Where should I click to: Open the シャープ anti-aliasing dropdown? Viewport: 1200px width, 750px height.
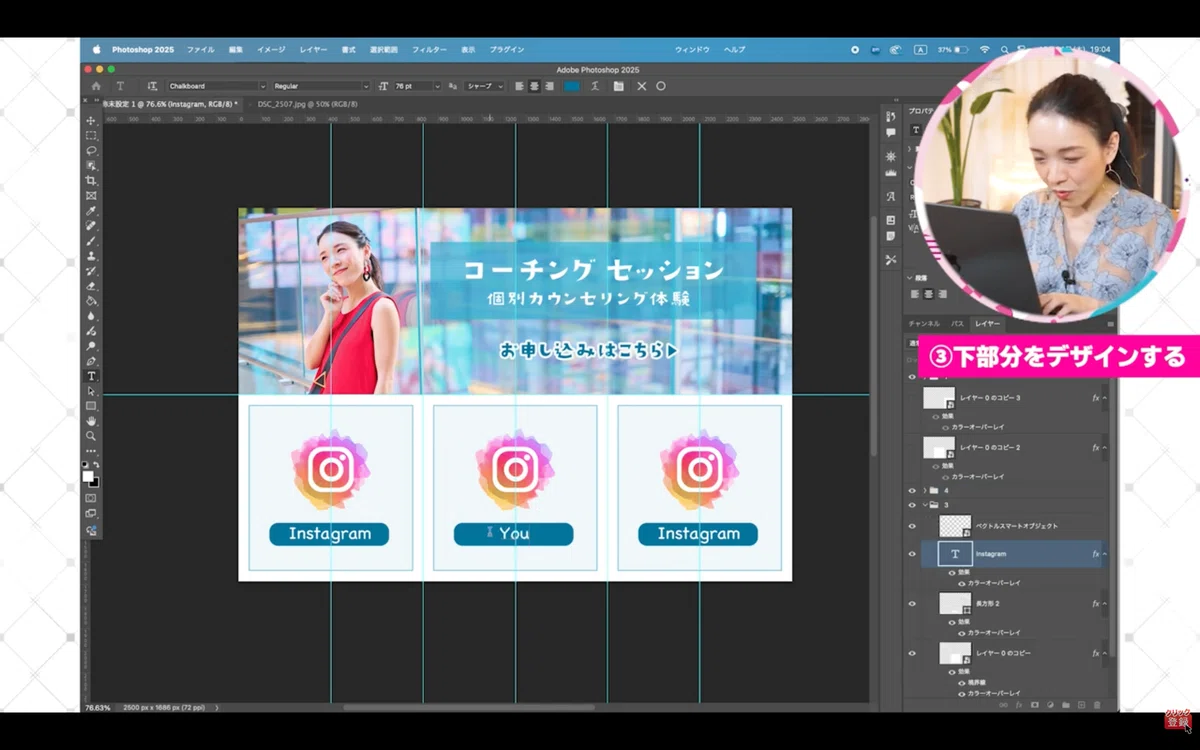click(485, 86)
